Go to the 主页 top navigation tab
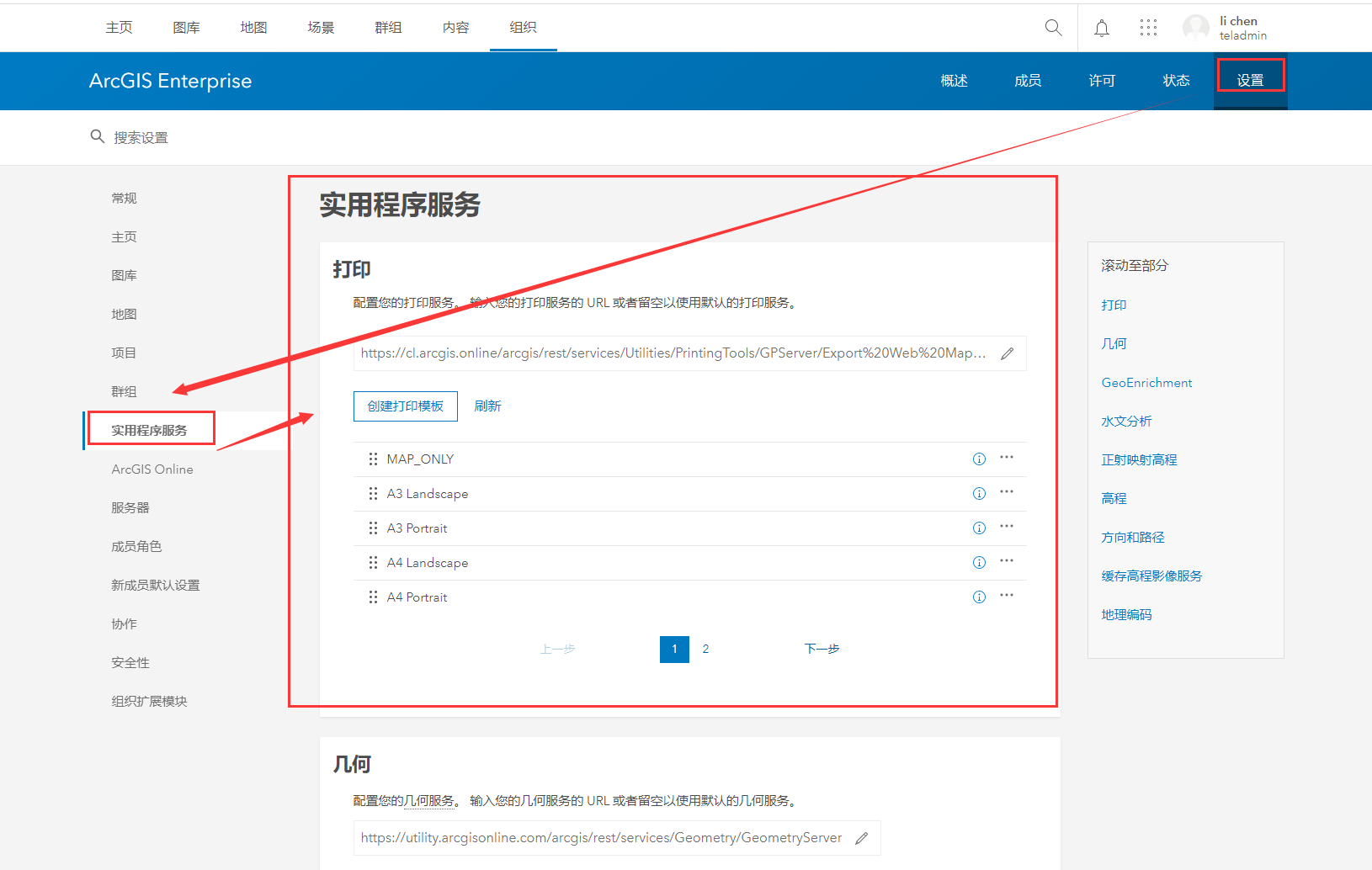The image size is (1372, 870). point(120,28)
